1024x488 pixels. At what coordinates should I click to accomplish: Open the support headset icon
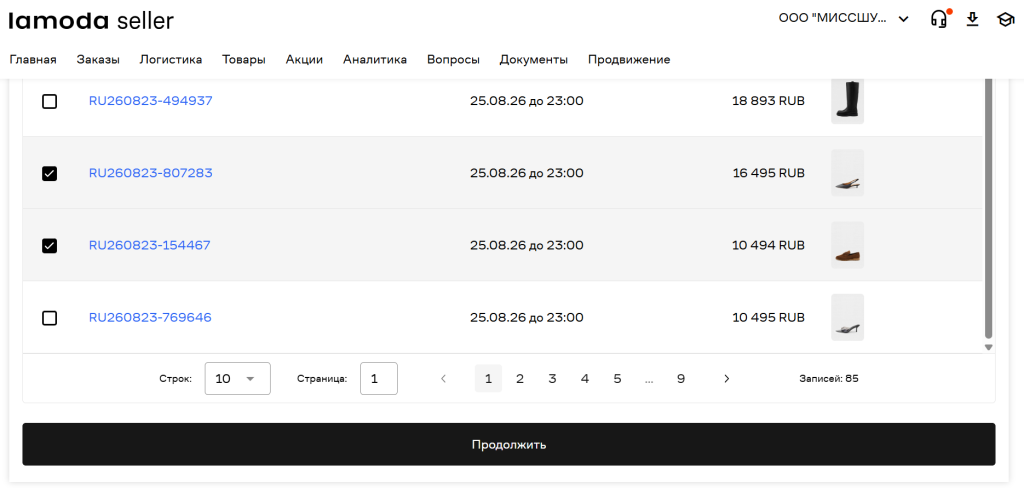click(x=938, y=19)
